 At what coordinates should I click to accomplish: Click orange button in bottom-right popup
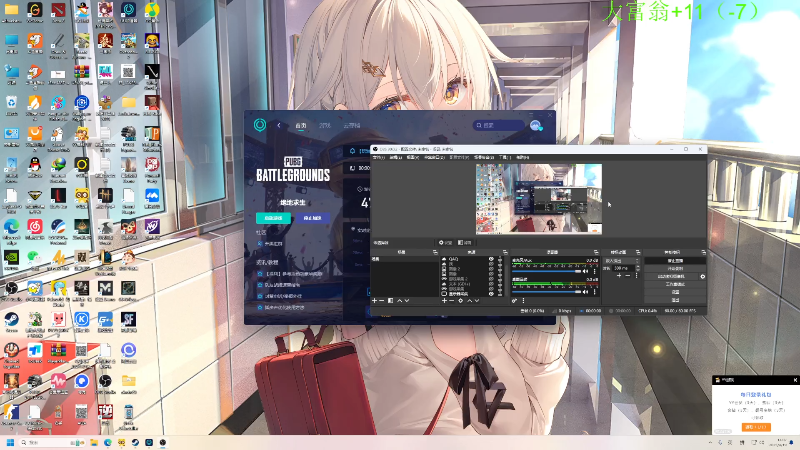[x=756, y=427]
